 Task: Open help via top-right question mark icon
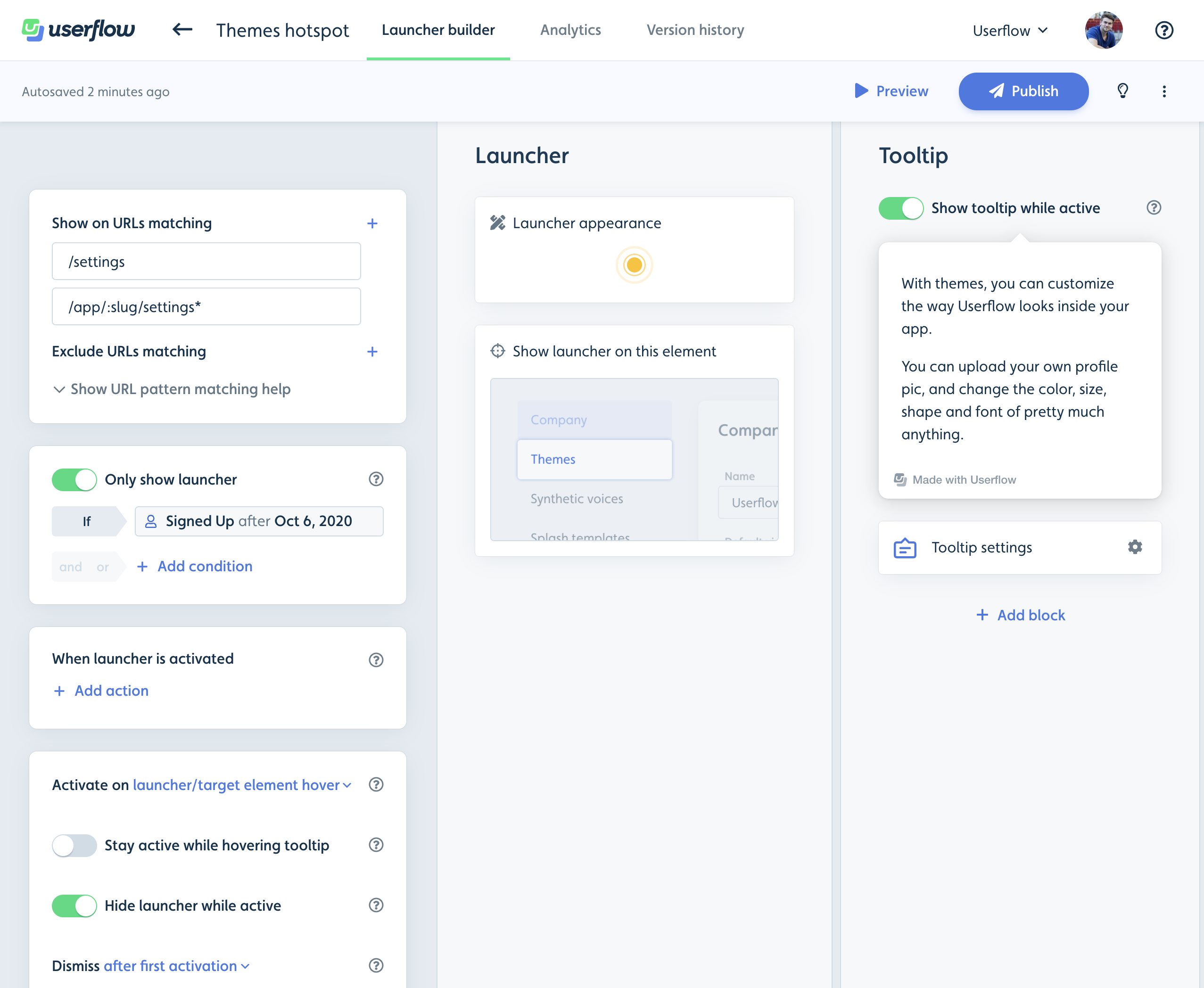pyautogui.click(x=1164, y=30)
